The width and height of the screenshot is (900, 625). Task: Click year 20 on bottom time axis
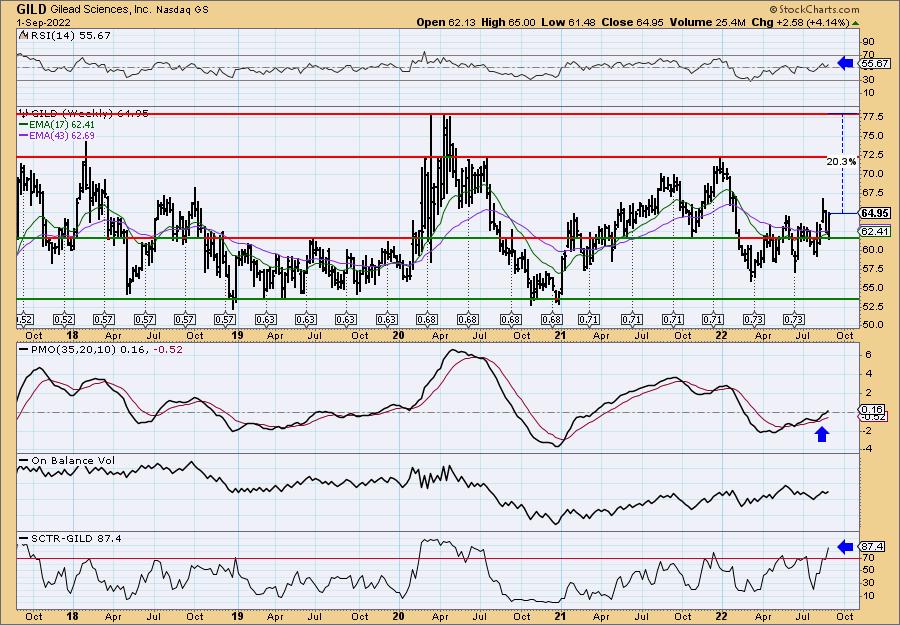(x=398, y=617)
